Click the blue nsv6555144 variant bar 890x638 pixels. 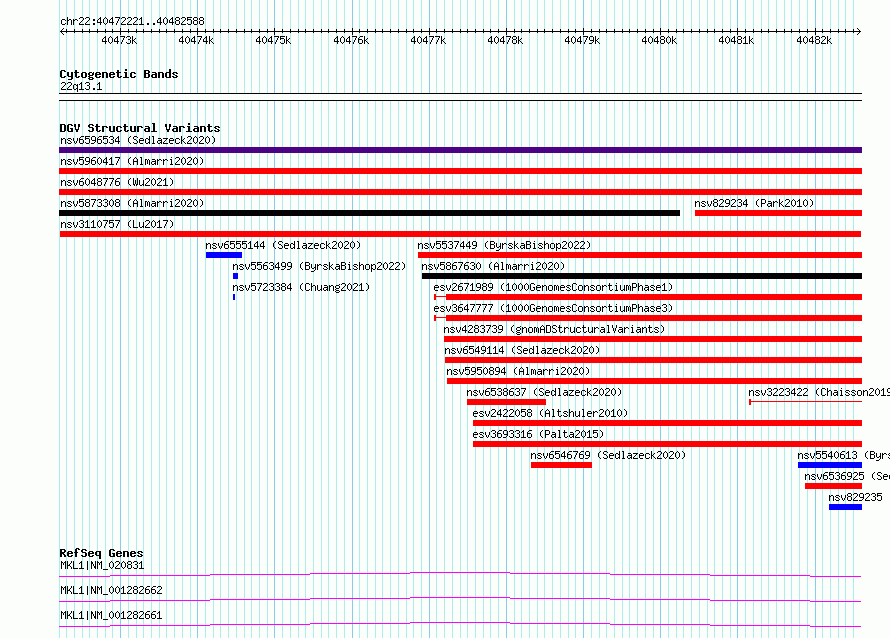pos(224,255)
